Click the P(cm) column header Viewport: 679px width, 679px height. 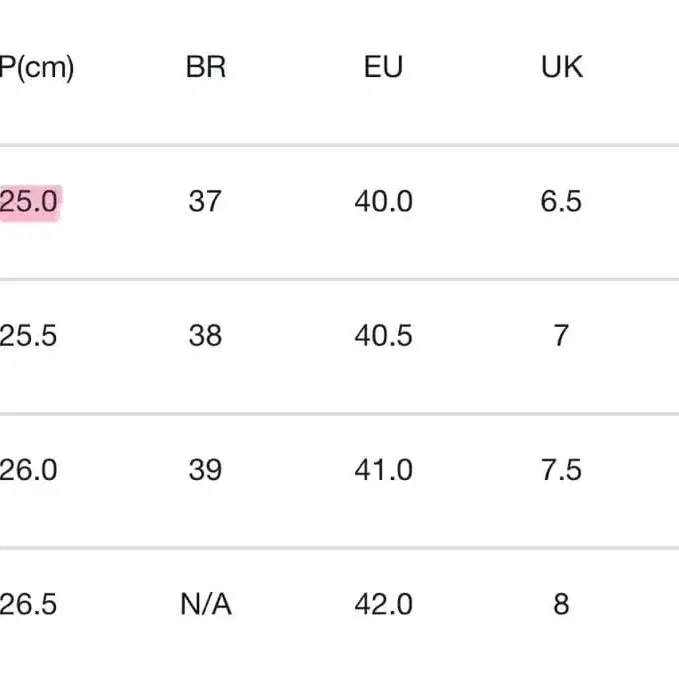37,67
